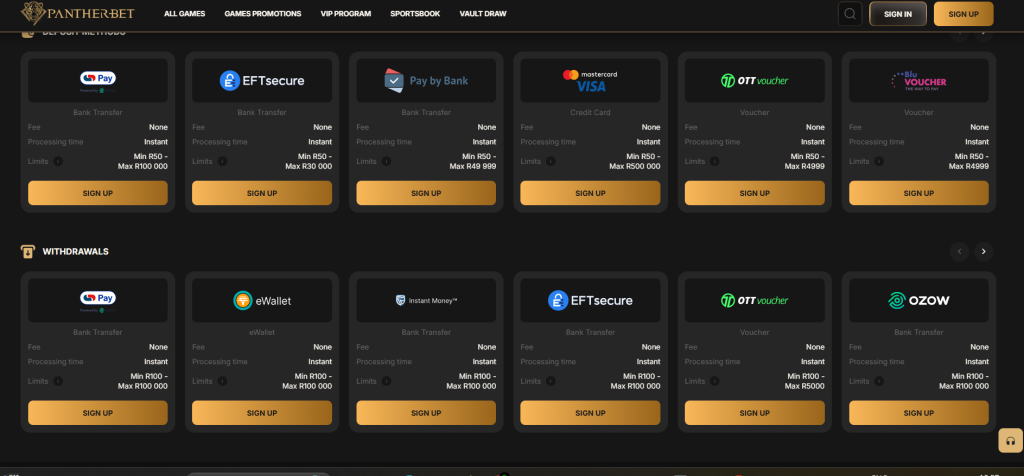This screenshot has height=476, width=1024.
Task: Sign up via EFTsecure withdrawal card
Action: (590, 413)
